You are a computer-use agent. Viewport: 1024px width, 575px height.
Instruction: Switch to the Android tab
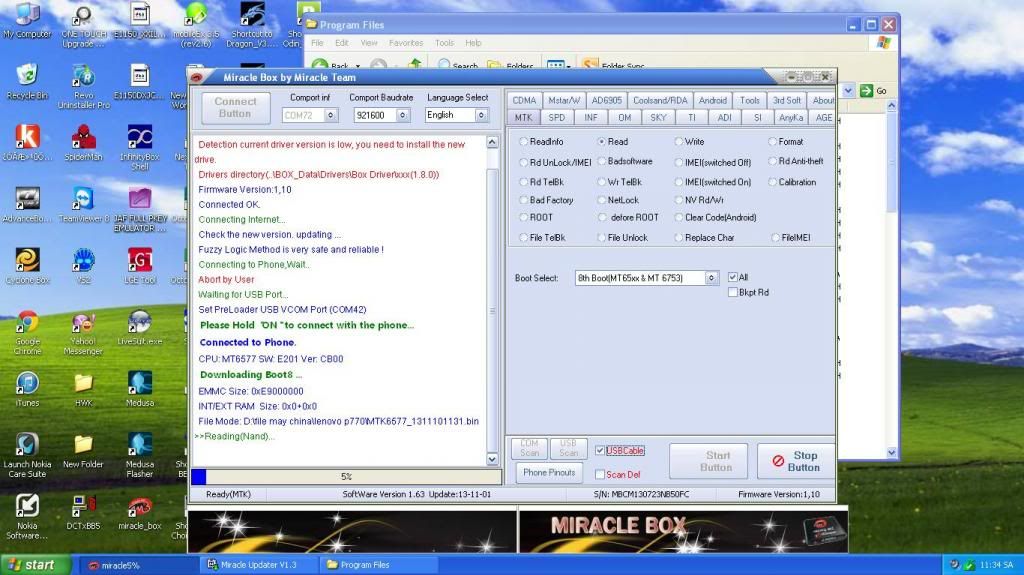coord(712,100)
